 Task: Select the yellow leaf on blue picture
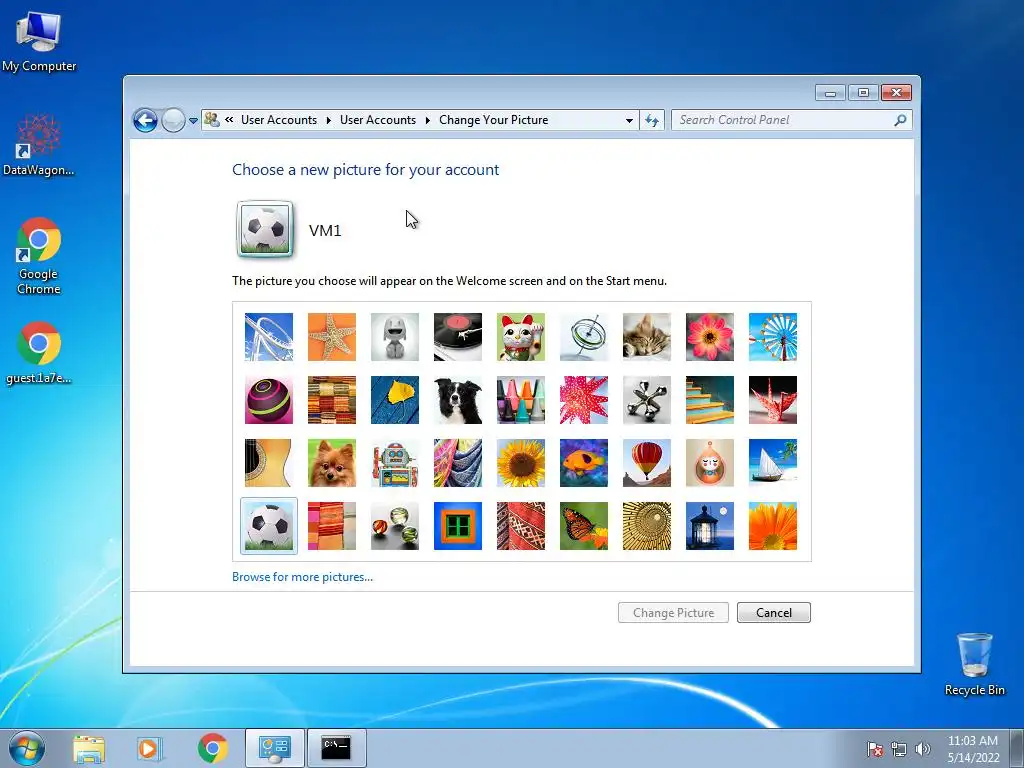(395, 400)
